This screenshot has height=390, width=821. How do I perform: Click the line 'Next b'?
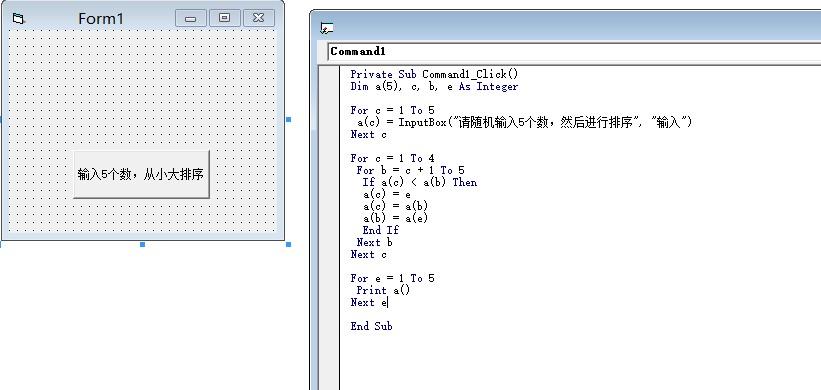tap(374, 242)
